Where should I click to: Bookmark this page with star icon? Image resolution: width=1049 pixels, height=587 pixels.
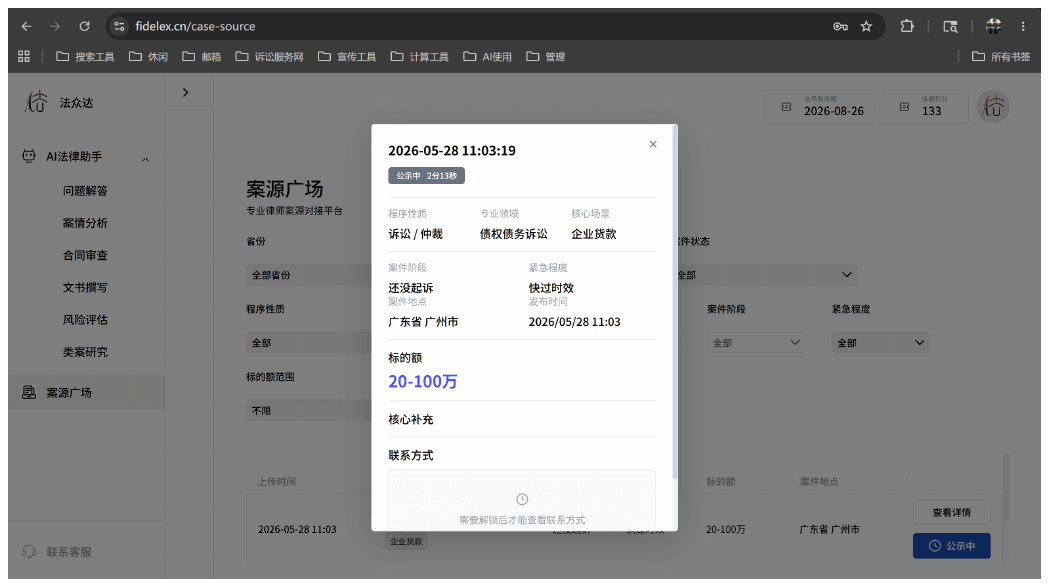866,26
